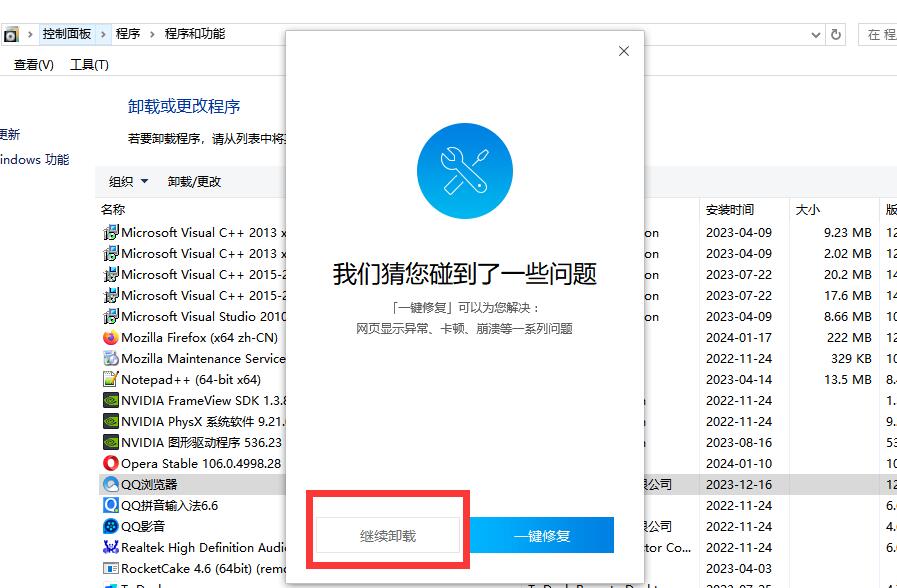Click the NVIDIA FrameView SDK icon

tap(110, 400)
